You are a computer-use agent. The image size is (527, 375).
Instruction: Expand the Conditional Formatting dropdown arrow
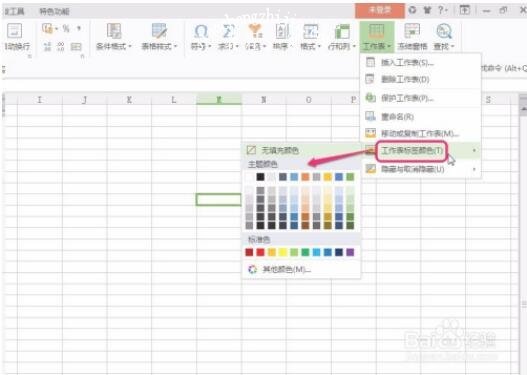130,46
